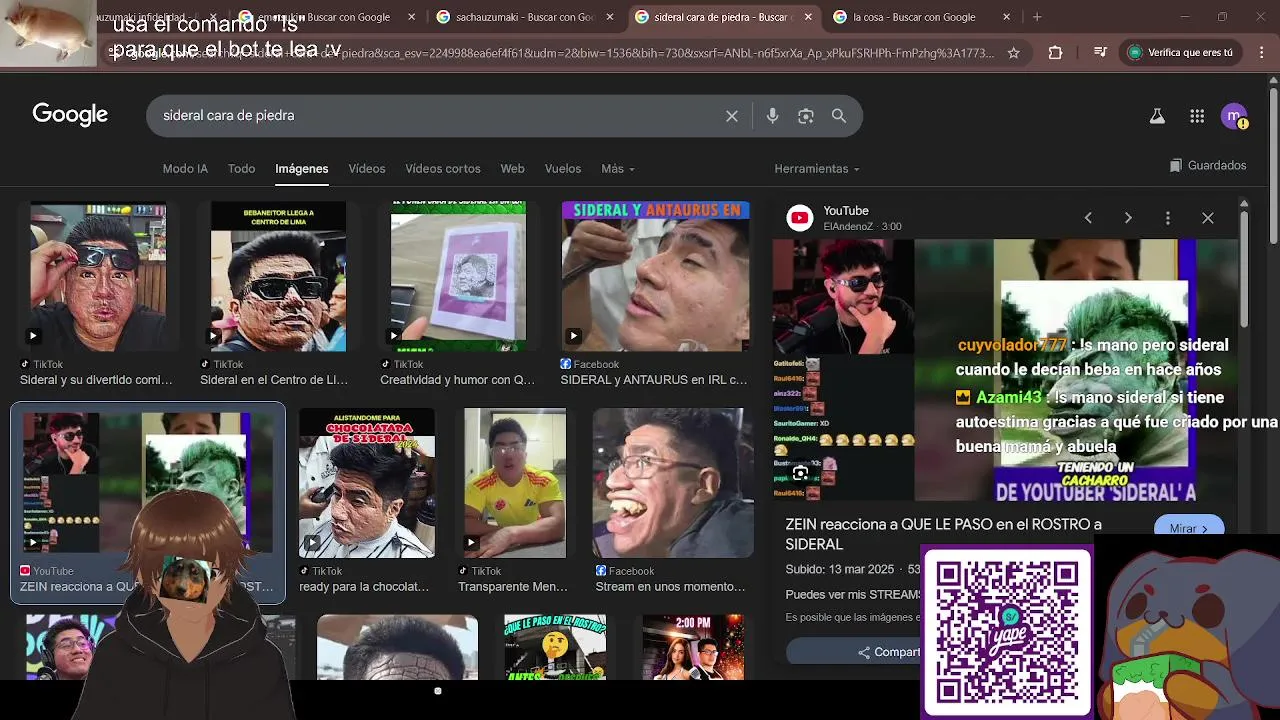This screenshot has width=1280, height=720.
Task: Switch to the 'la cosa - Buscar con Google' tab
Action: tap(916, 17)
